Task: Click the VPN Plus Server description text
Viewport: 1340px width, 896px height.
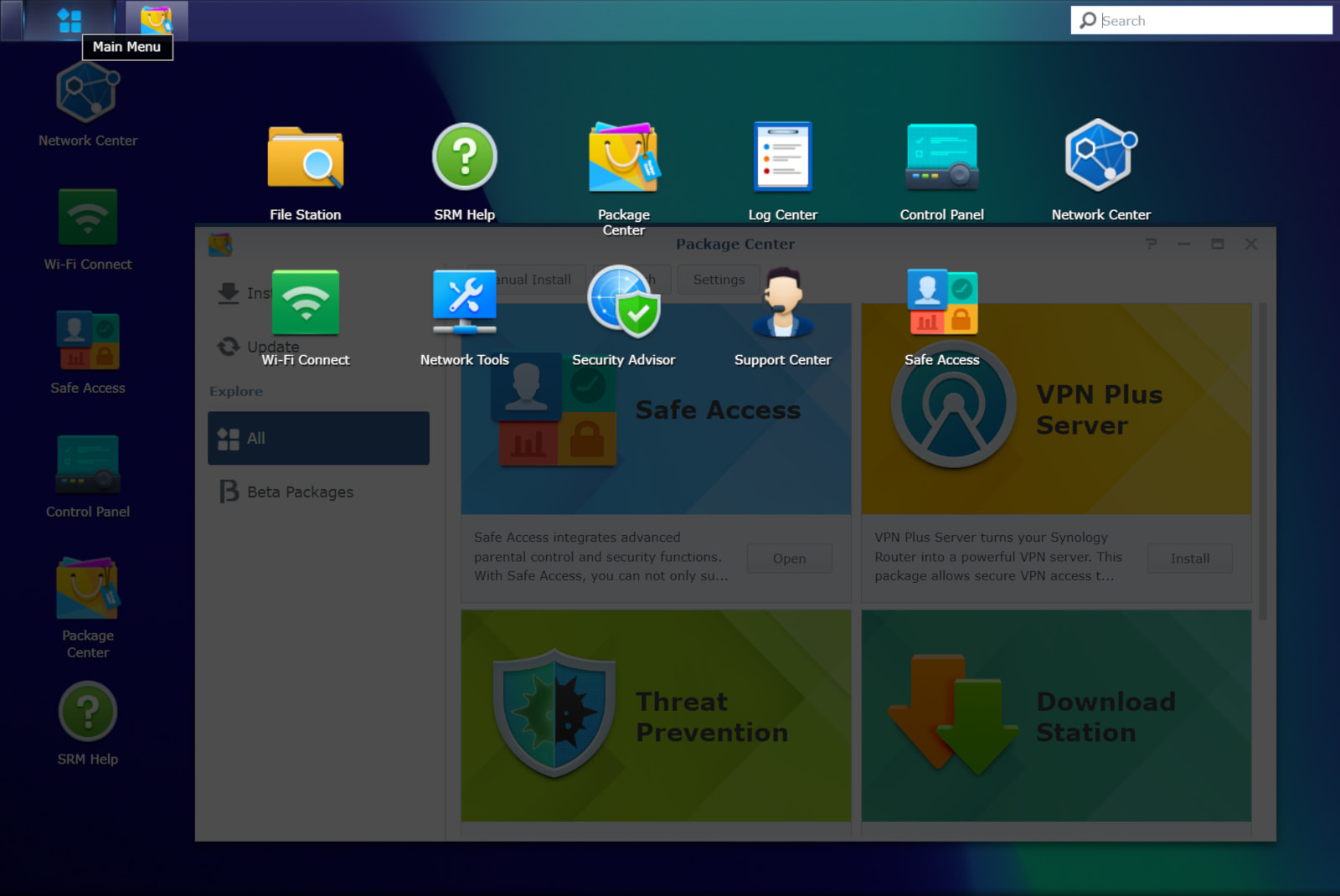Action: pyautogui.click(x=998, y=556)
